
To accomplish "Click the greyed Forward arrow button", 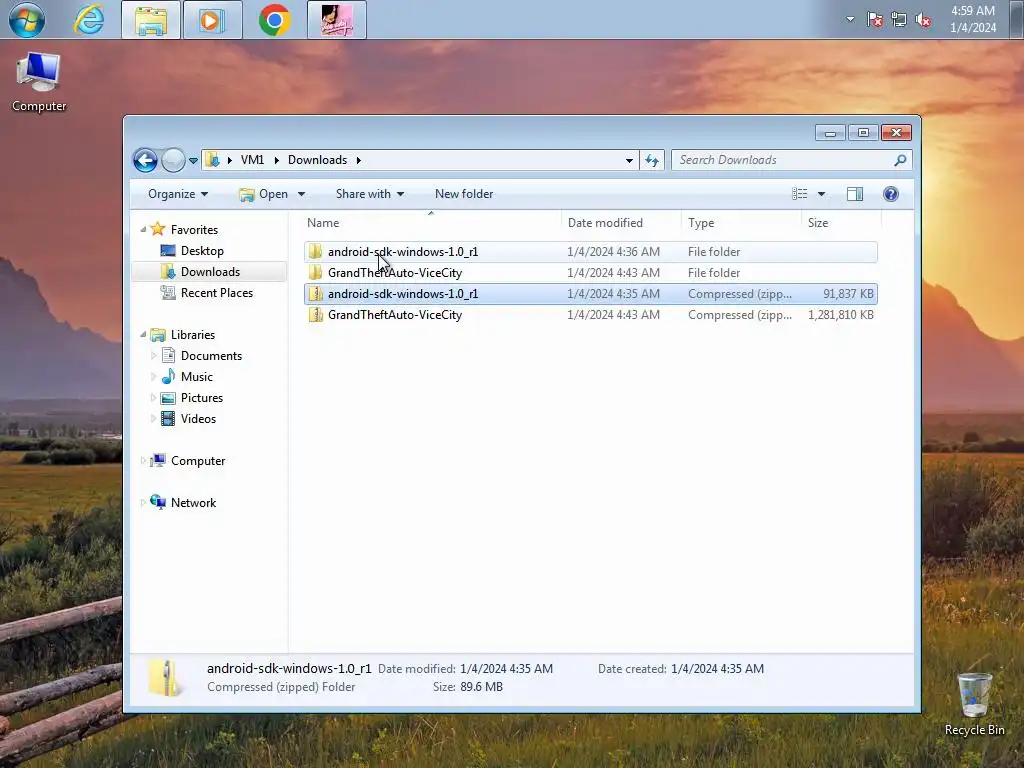I will [x=173, y=160].
